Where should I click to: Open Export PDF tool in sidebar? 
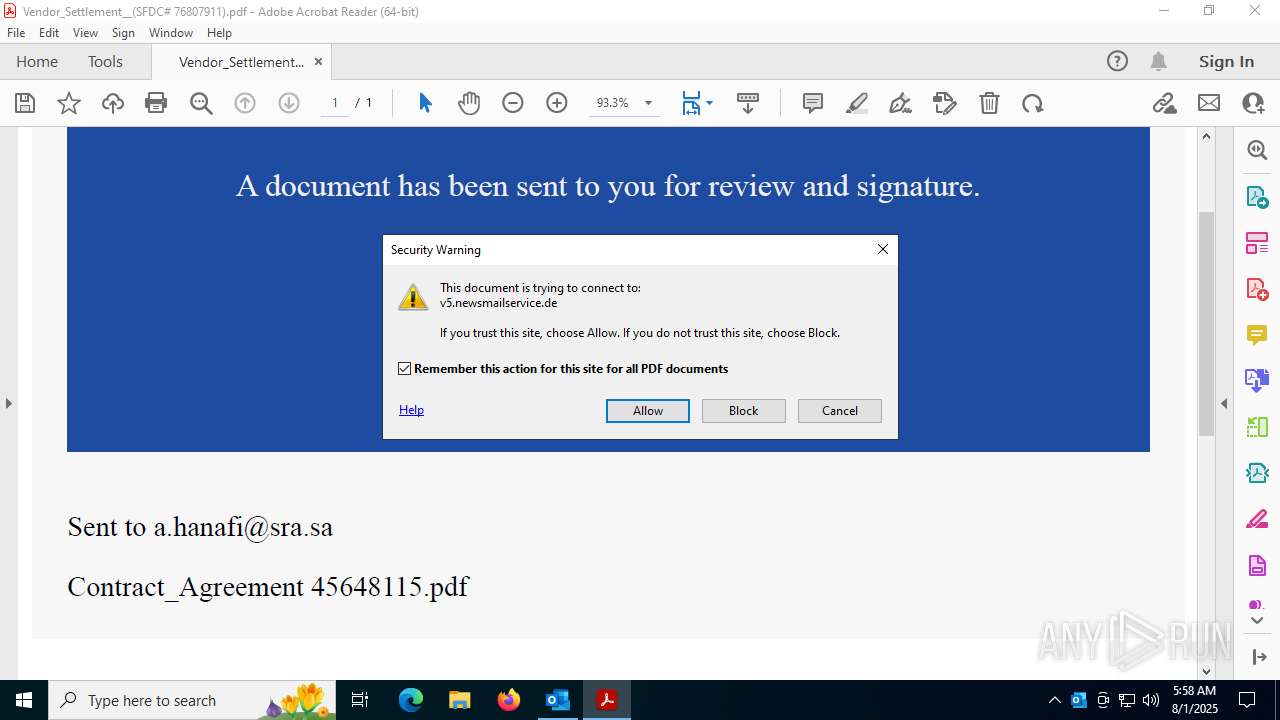pos(1257,196)
